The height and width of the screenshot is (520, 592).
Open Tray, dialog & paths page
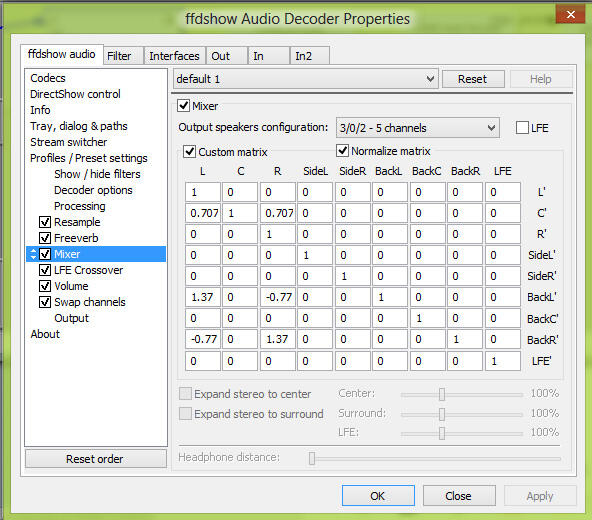[79, 126]
